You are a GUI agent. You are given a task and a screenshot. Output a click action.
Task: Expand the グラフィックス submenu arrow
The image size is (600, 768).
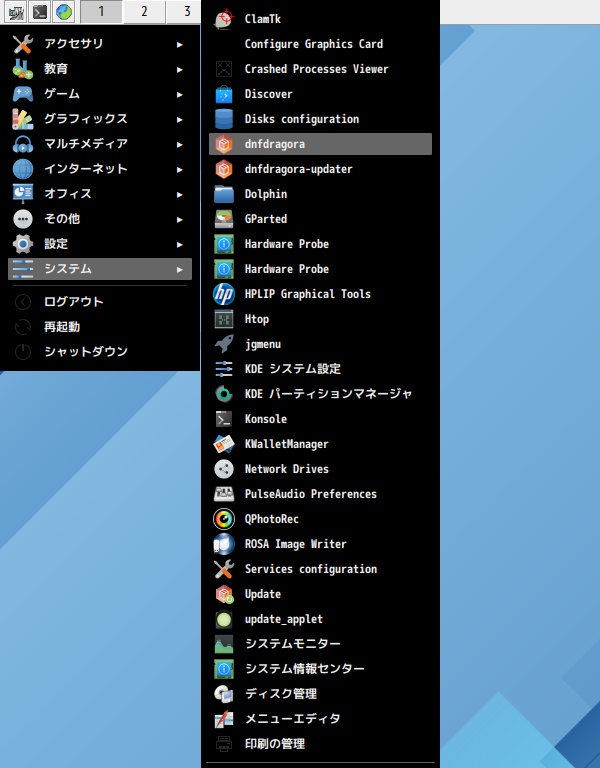pos(180,119)
